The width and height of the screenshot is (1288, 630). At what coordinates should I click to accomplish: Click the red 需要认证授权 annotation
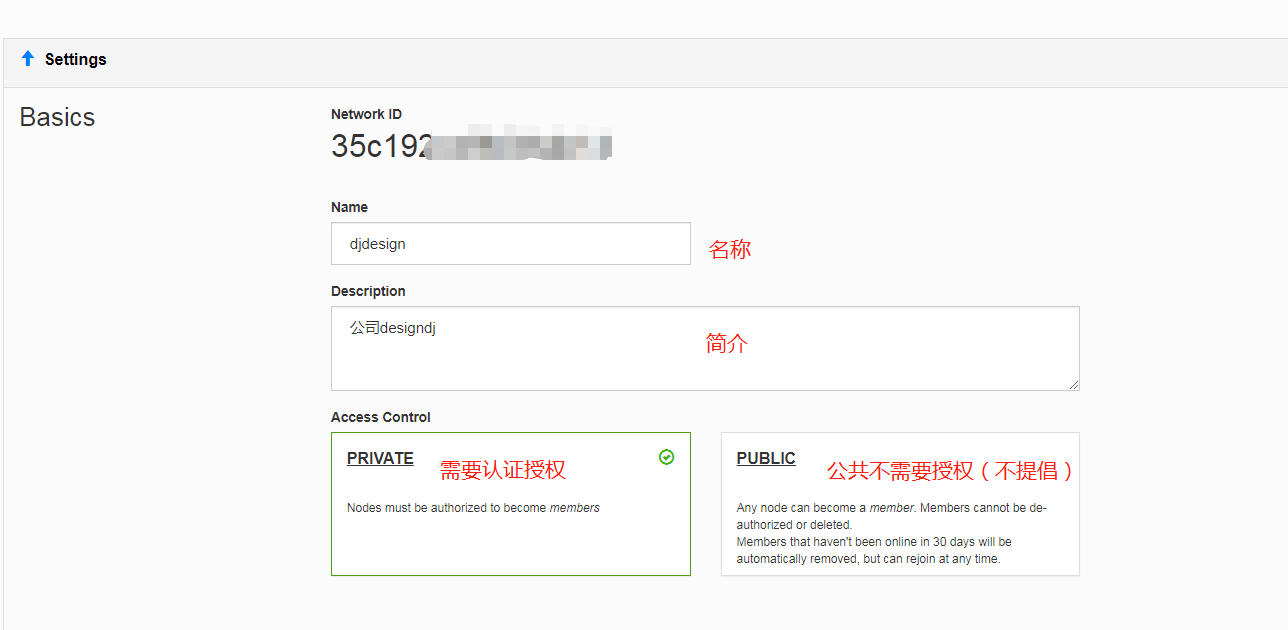tap(503, 470)
